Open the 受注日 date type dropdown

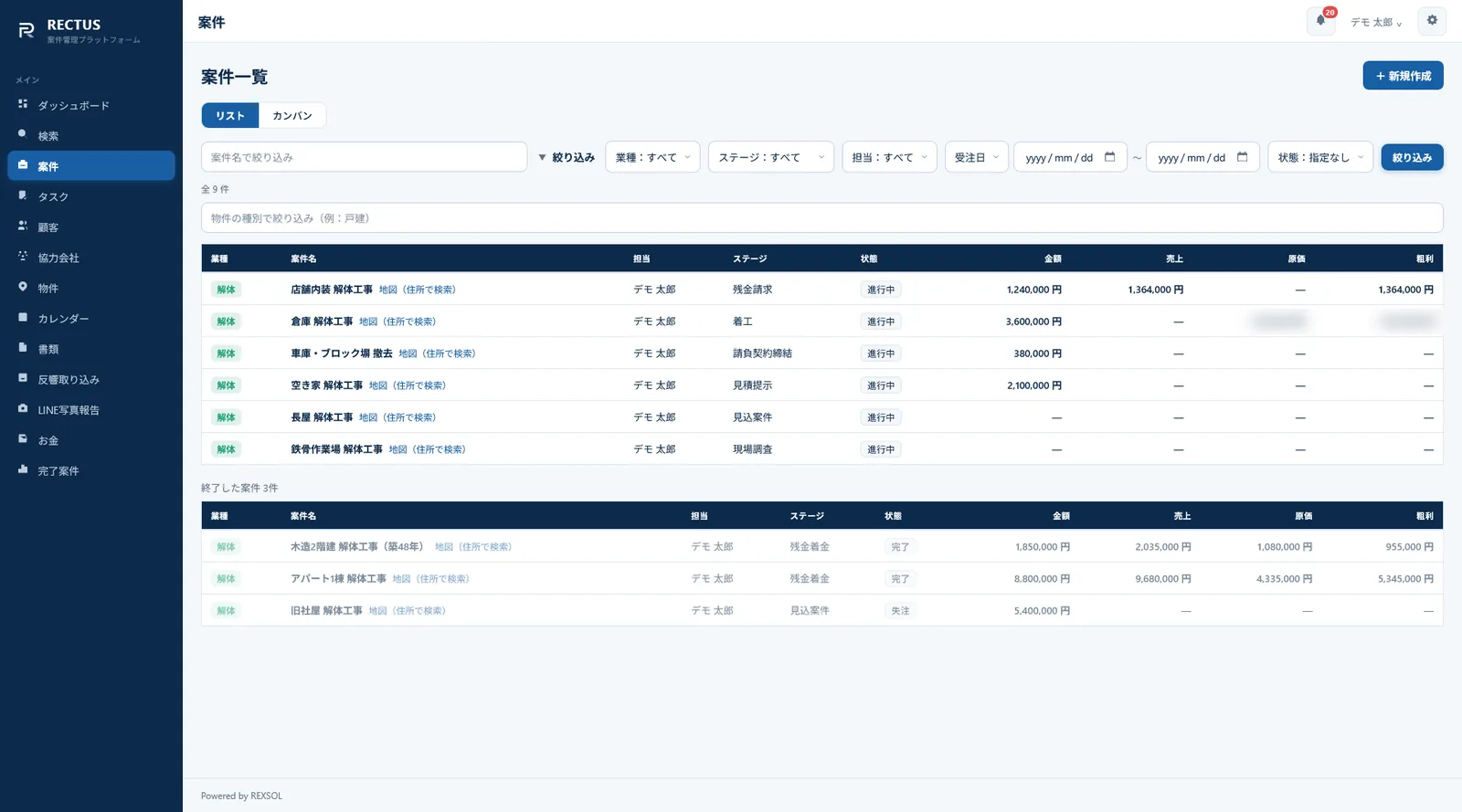(x=977, y=157)
